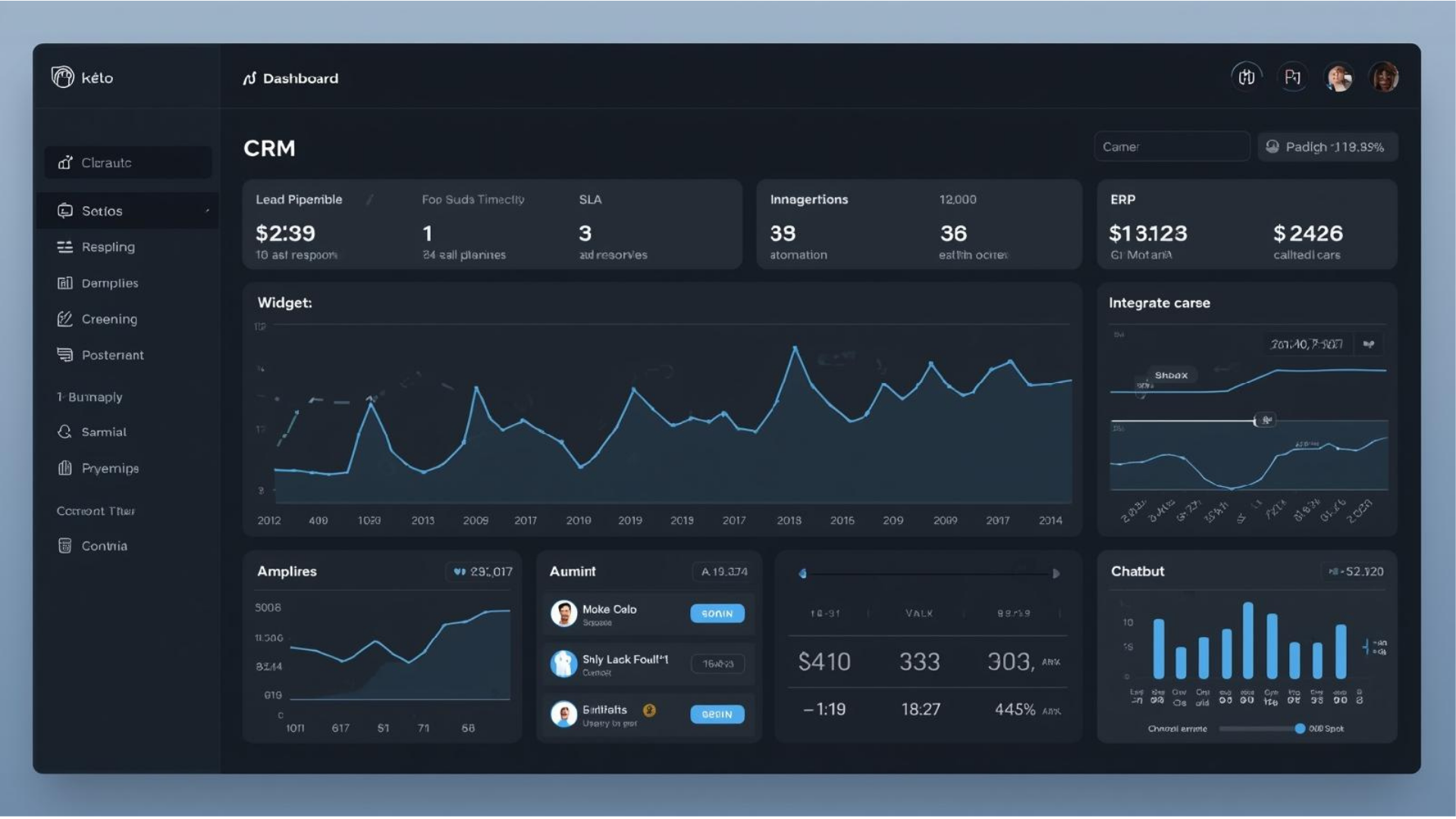
Task: Click Shly Lack Foull's avatar
Action: [x=563, y=664]
